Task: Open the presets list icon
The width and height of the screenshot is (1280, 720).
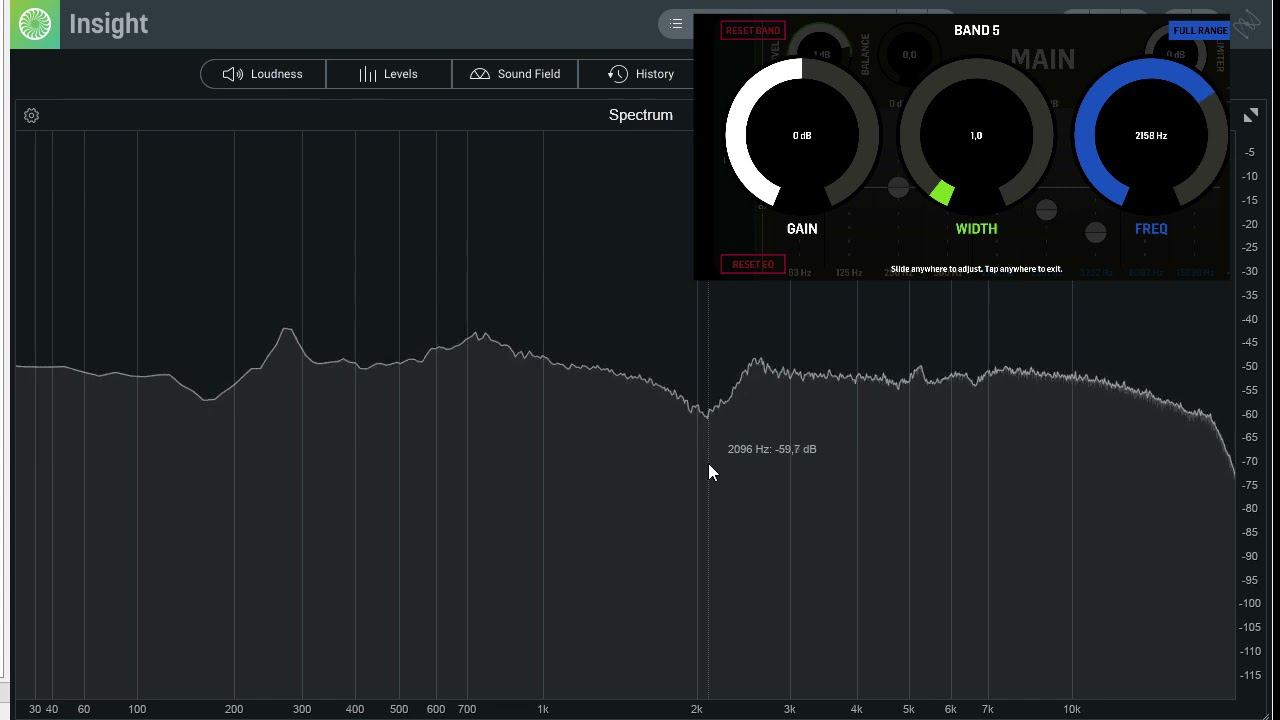Action: click(x=676, y=24)
